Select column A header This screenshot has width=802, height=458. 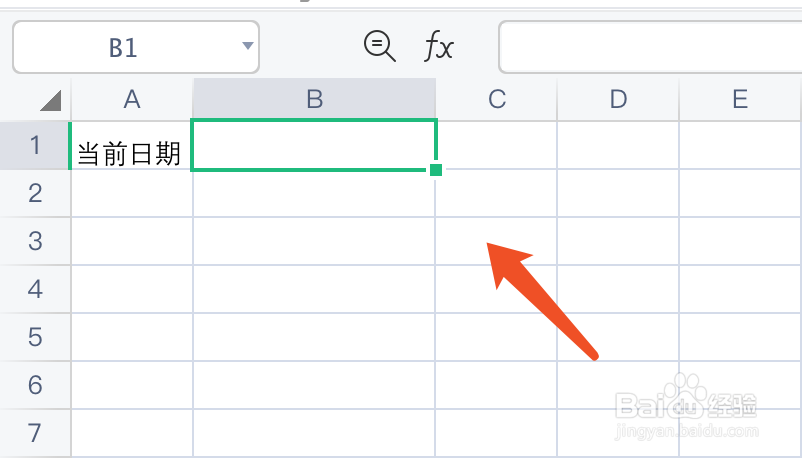pyautogui.click(x=131, y=99)
